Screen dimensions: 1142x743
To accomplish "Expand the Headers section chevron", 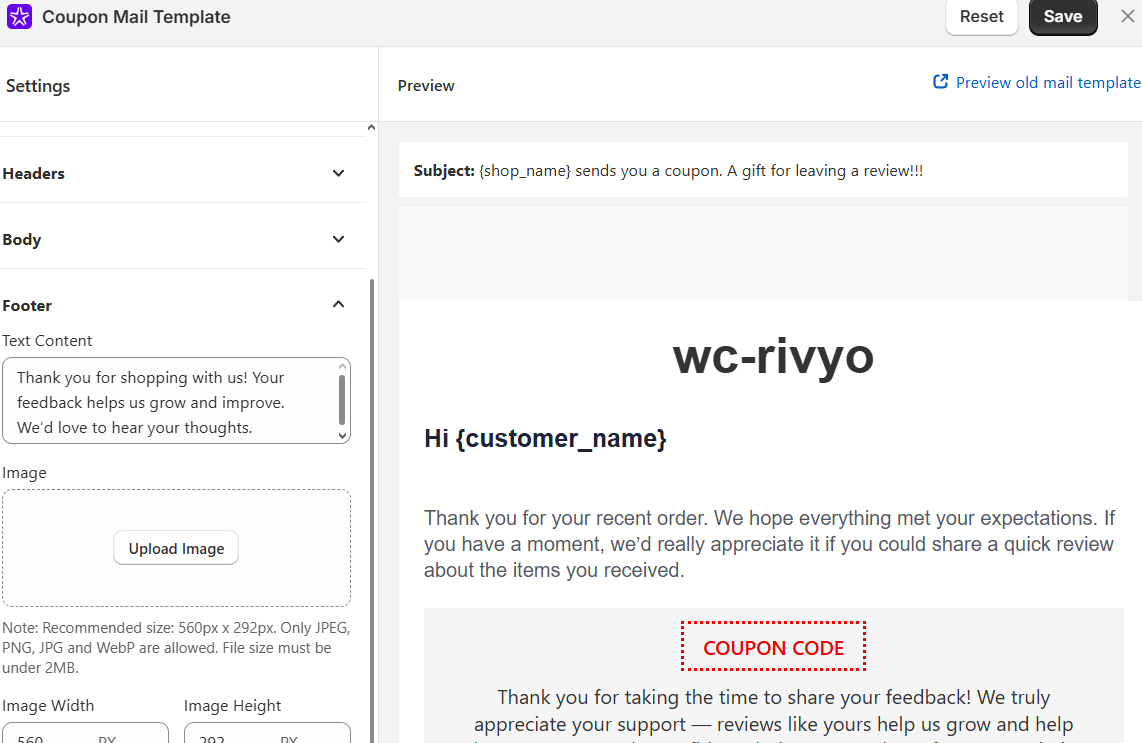I will tap(338, 173).
